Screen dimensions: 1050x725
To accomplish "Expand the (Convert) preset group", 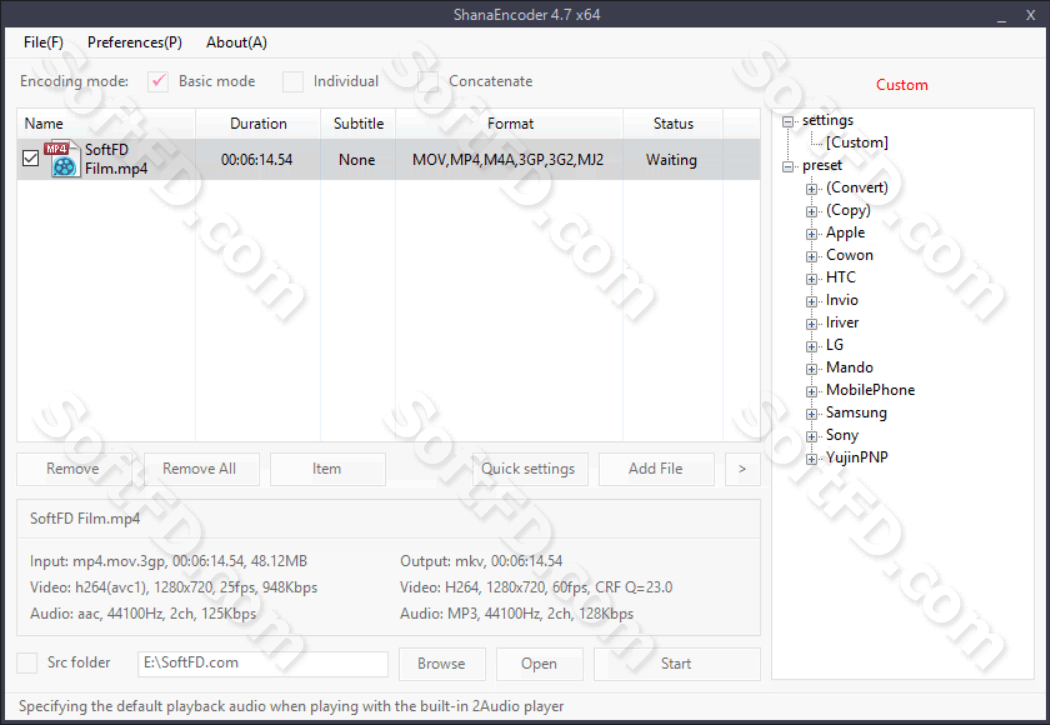I will (x=812, y=189).
